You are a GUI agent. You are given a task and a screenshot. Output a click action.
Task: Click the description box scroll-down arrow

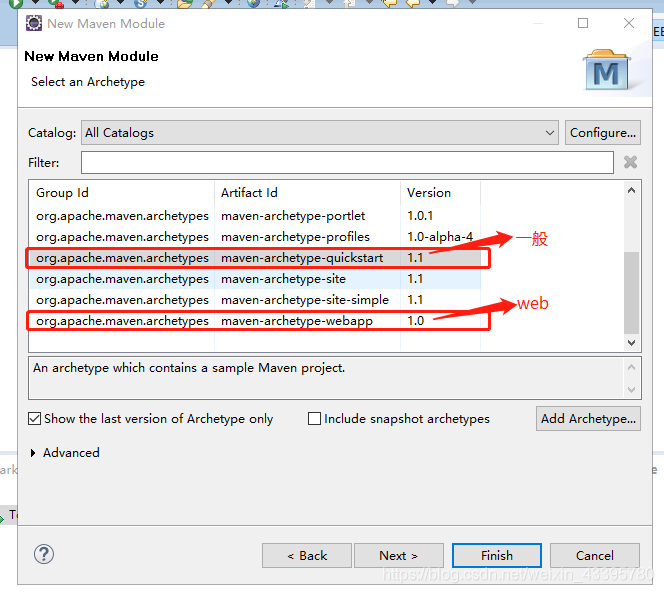pyautogui.click(x=631, y=390)
